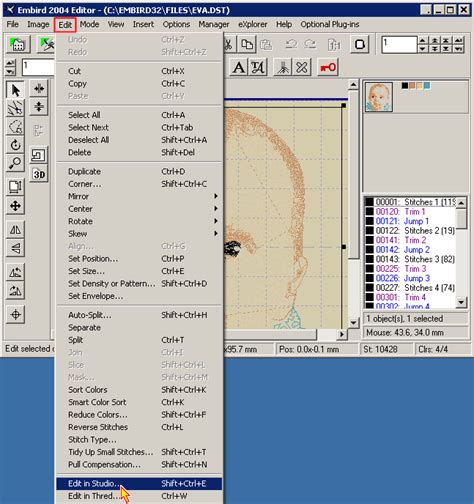Select list row 00121: Jump 1
The height and width of the screenshot is (504, 474).
coord(410,221)
